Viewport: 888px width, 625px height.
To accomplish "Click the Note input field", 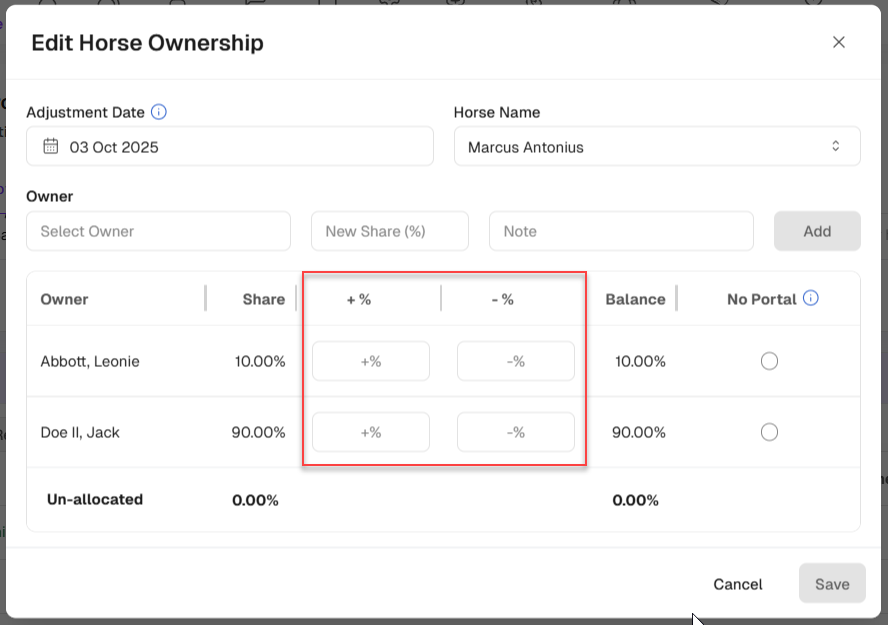I will (x=620, y=231).
